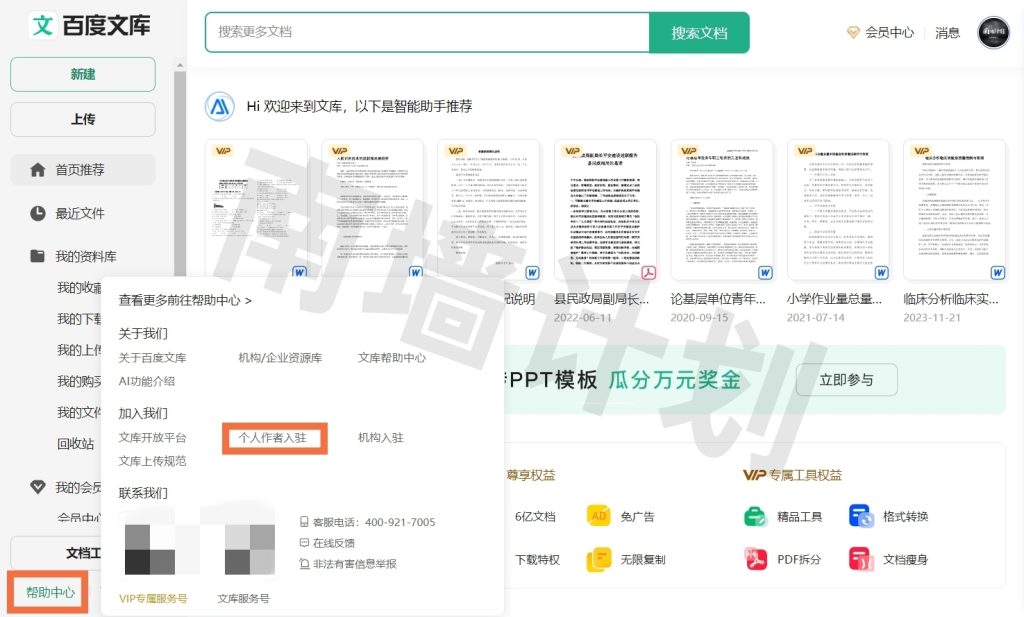This screenshot has width=1024, height=617.
Task: Click document title 临床分析临床实...
Action: (x=950, y=299)
